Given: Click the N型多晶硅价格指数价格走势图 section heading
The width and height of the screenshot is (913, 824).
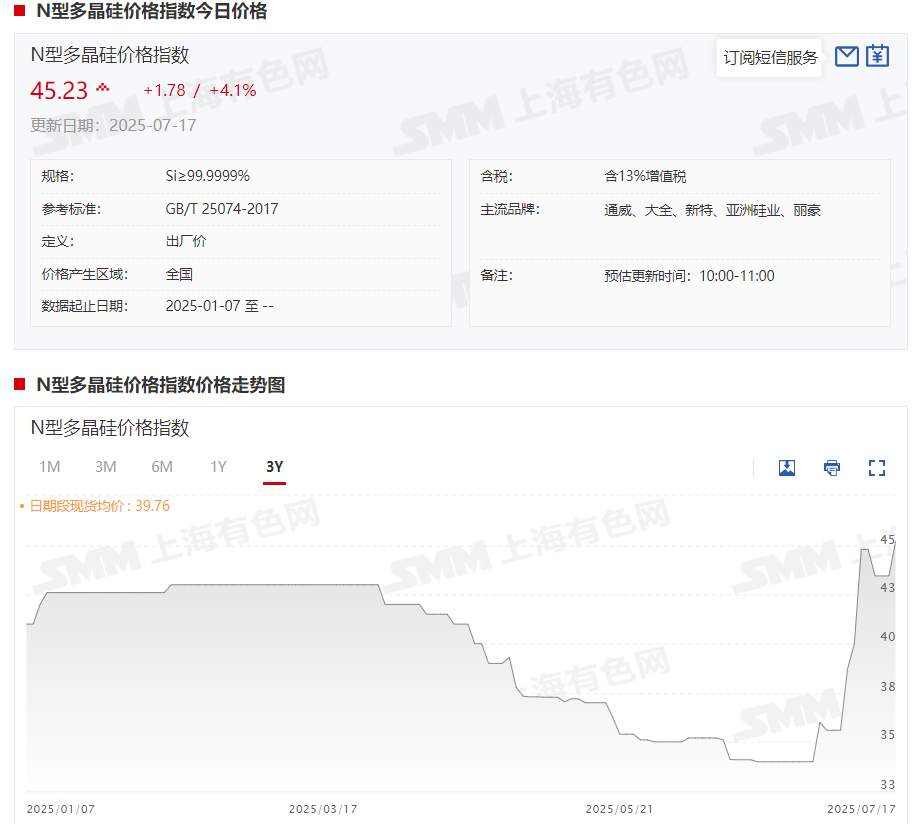Looking at the screenshot, I should 160,385.
